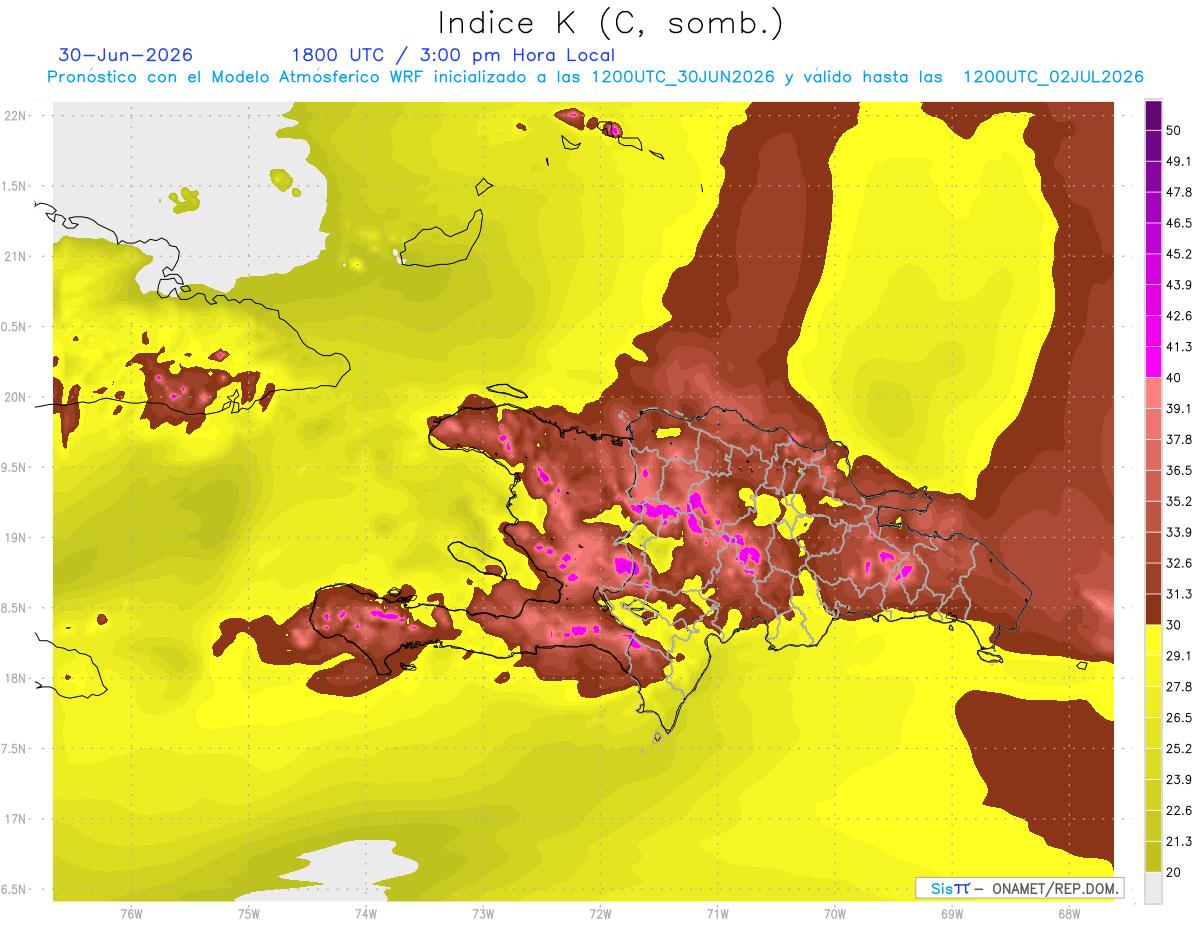Click the '68W' longitude label
Viewport: 1200px width, 927px height.
click(x=1069, y=914)
